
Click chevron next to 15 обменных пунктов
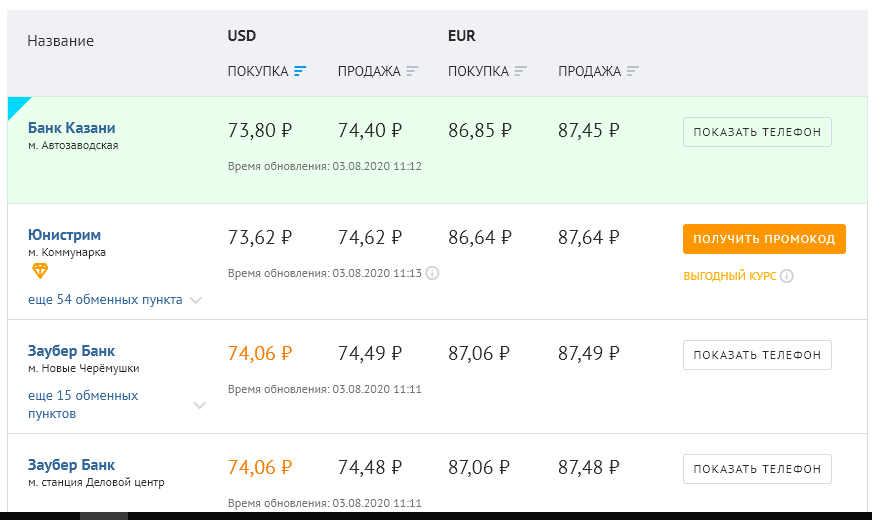pyautogui.click(x=200, y=405)
